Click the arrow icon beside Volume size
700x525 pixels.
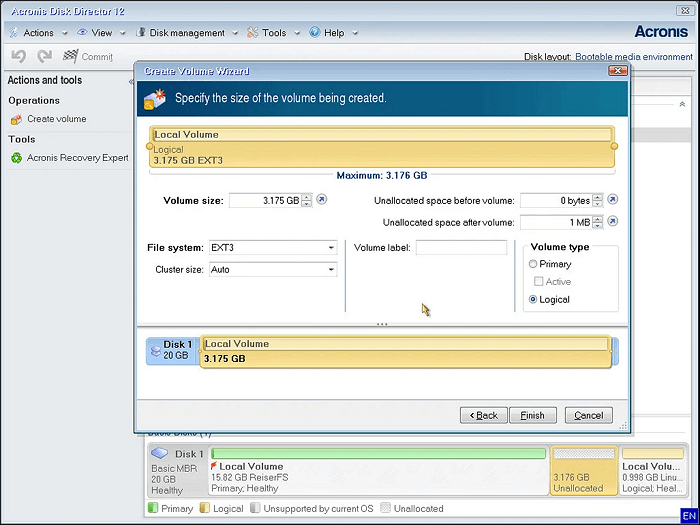click(321, 200)
